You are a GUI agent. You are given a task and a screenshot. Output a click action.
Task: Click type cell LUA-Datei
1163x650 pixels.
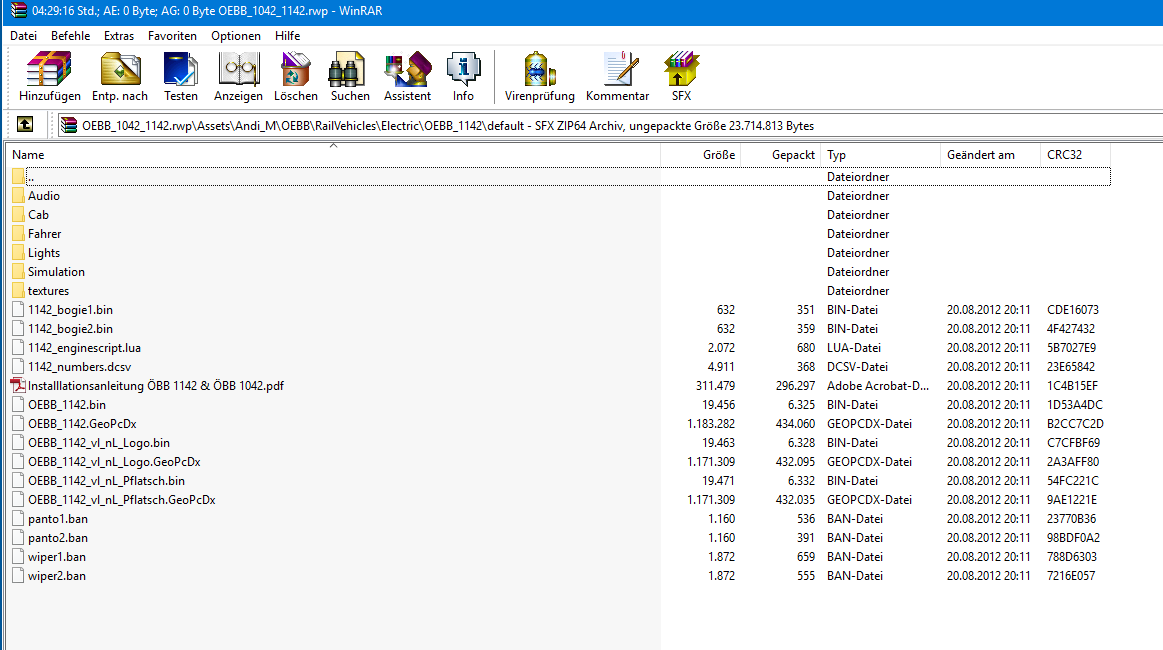(854, 348)
